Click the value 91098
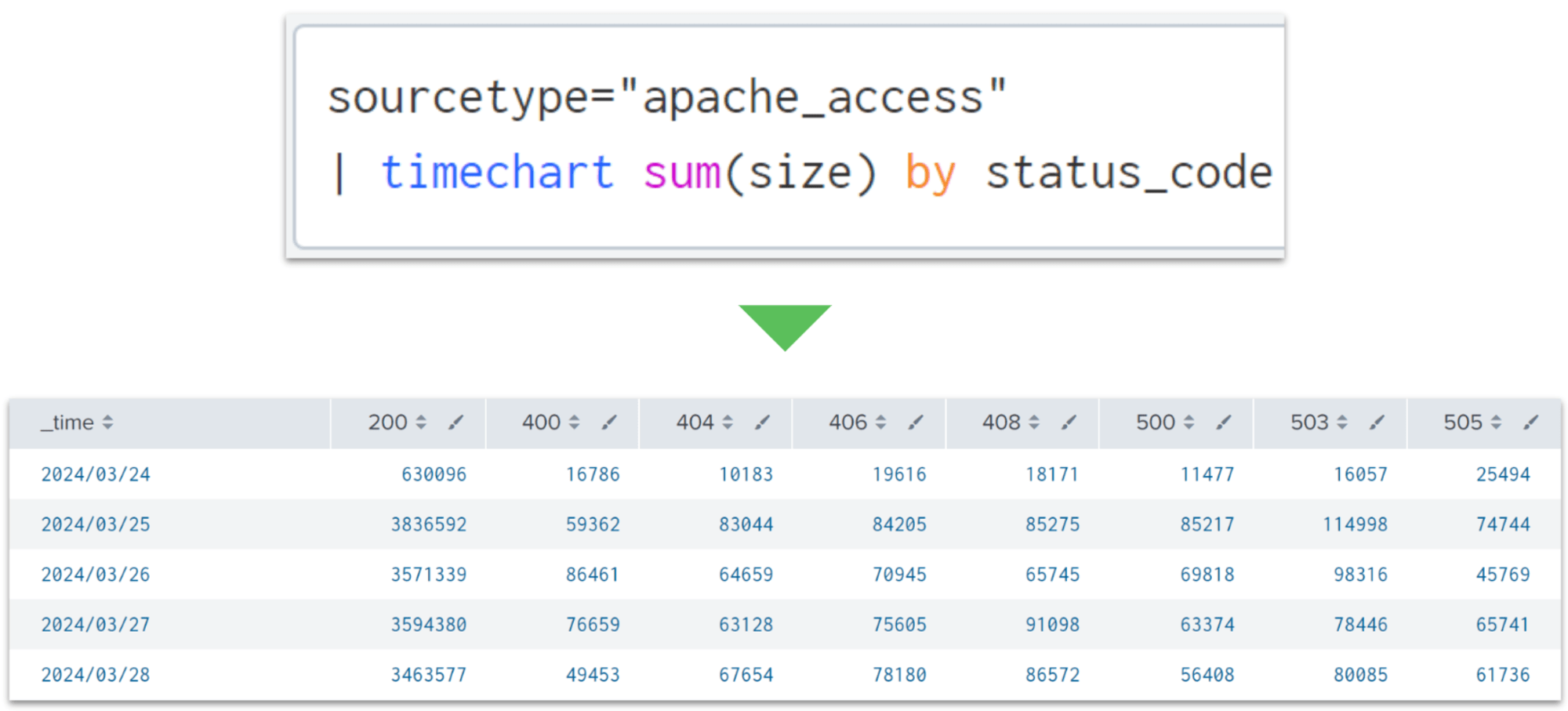1568x711 pixels. (1053, 625)
